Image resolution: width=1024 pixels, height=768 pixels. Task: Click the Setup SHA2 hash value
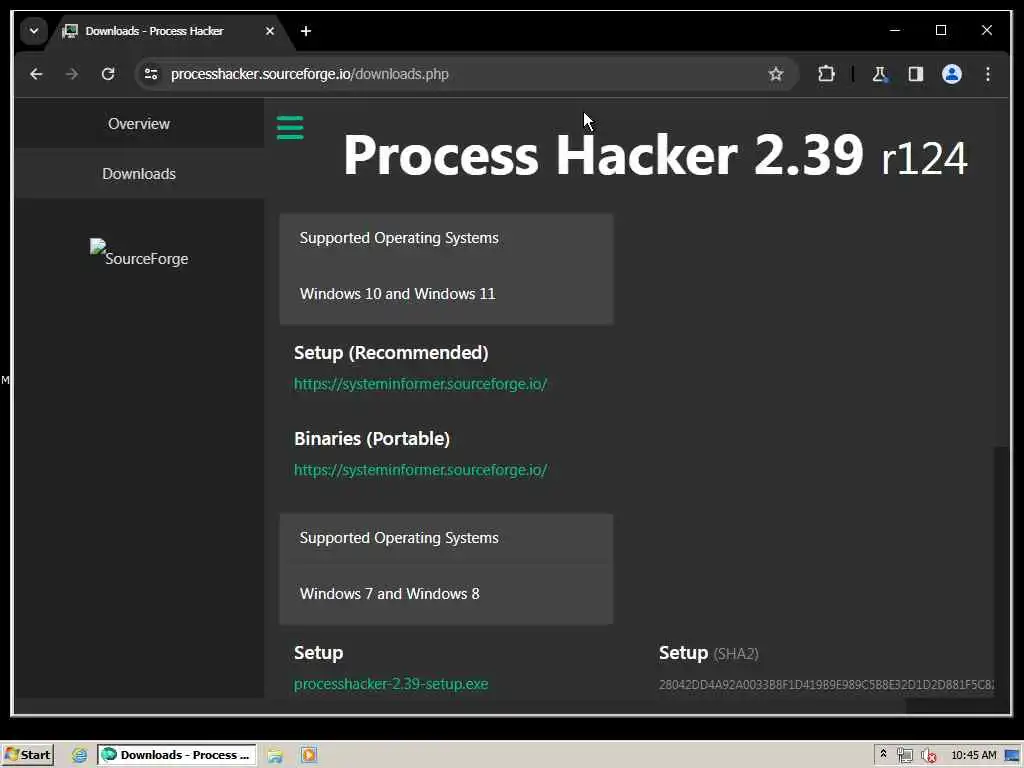(826, 684)
